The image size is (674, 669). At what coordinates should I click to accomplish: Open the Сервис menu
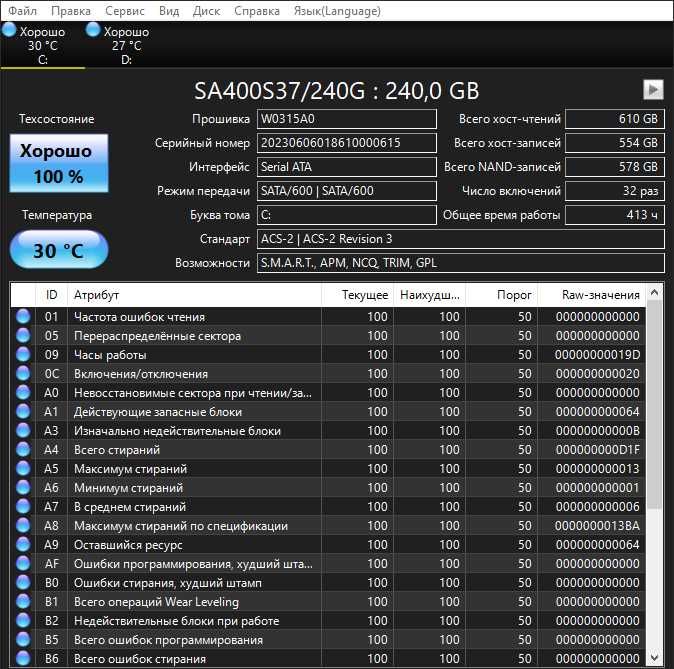[x=125, y=11]
